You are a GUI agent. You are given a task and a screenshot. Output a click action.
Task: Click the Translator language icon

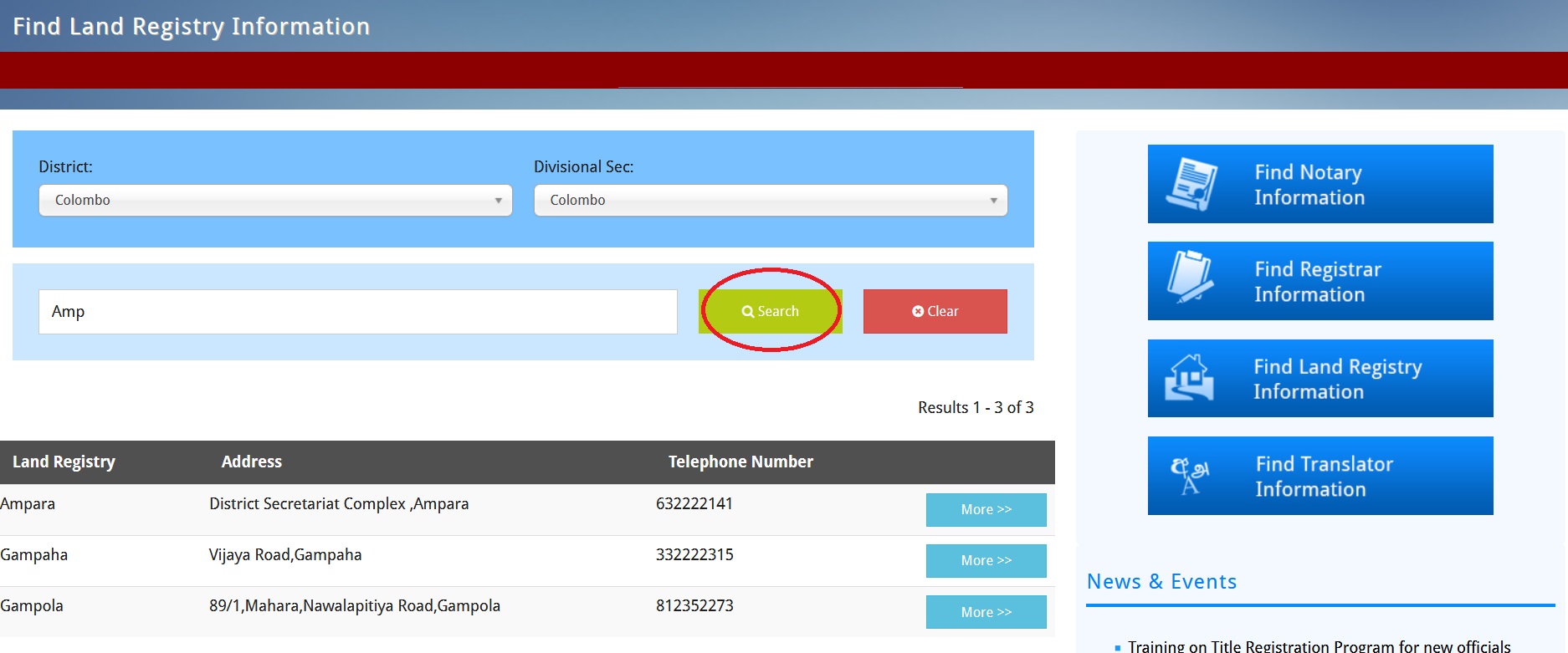pos(1189,475)
